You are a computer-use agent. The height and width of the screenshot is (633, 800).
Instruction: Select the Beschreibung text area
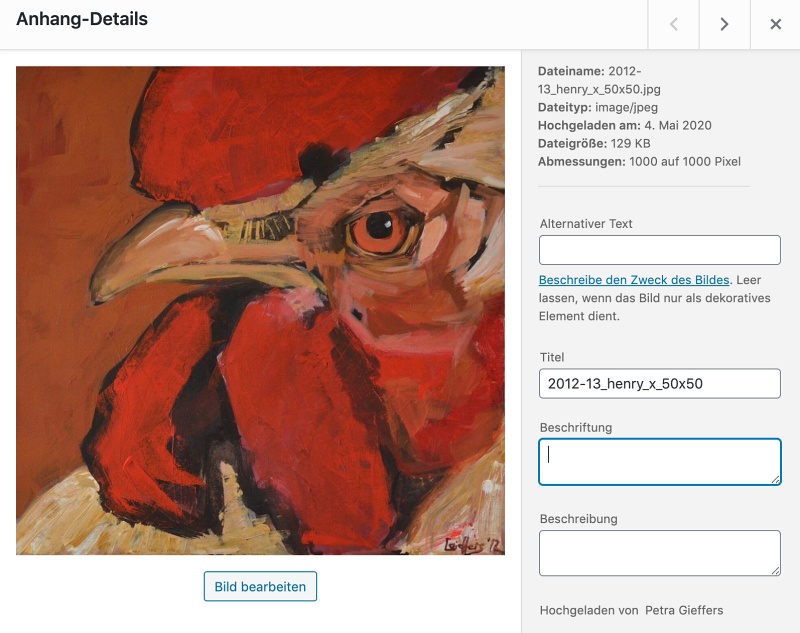[x=659, y=553]
